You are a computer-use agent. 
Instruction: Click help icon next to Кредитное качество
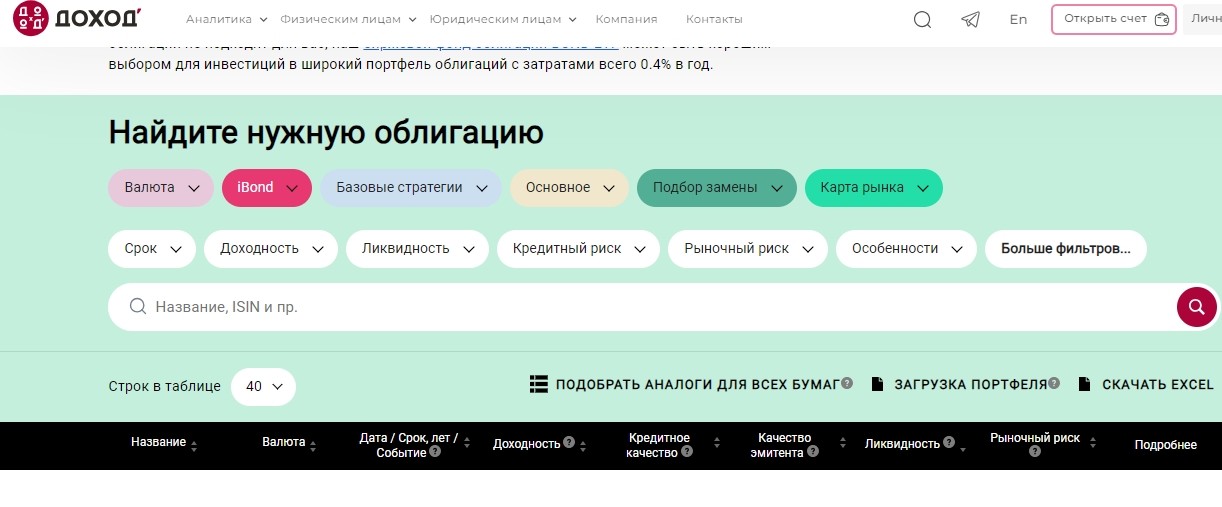point(686,452)
